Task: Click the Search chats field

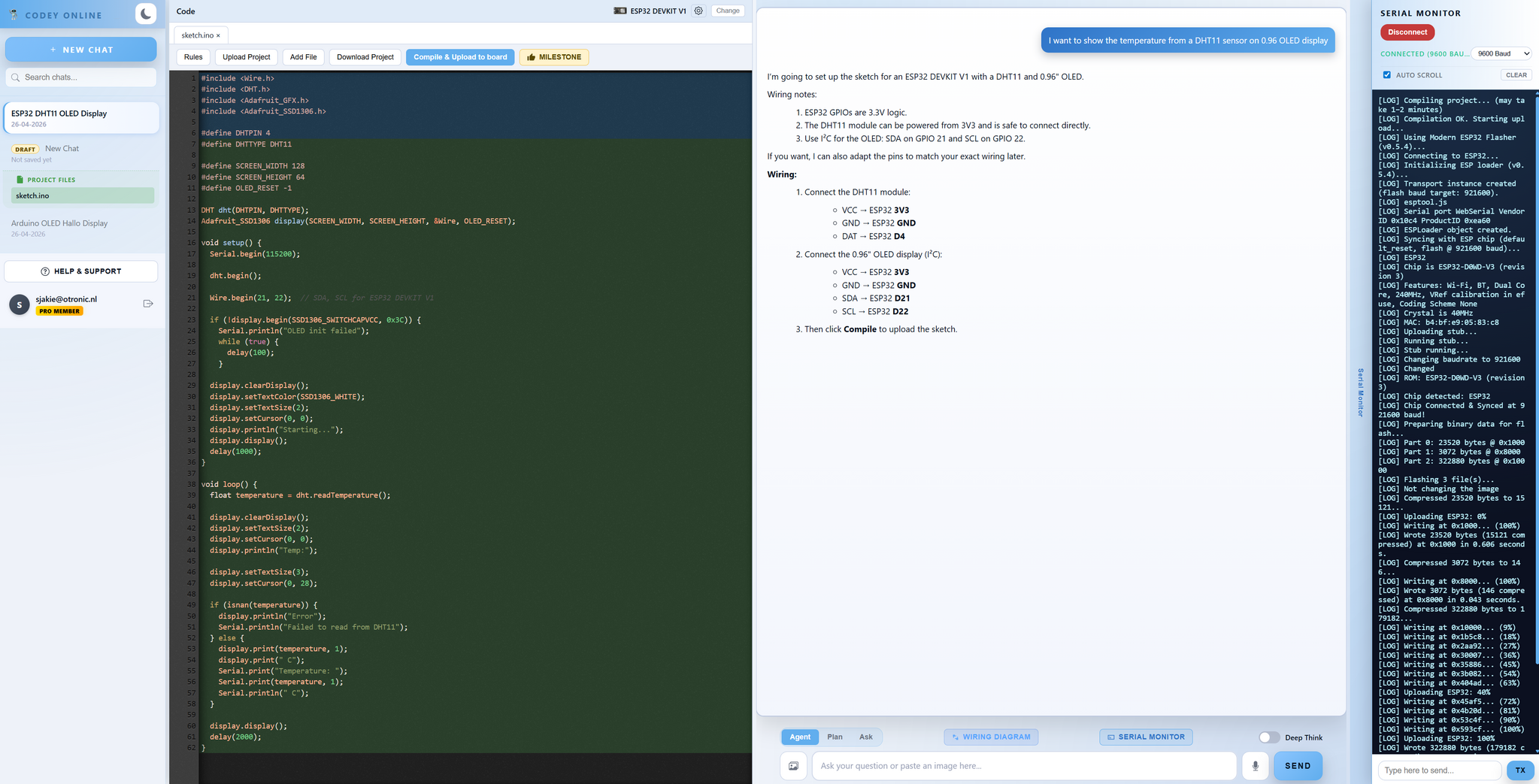Action: coord(81,77)
